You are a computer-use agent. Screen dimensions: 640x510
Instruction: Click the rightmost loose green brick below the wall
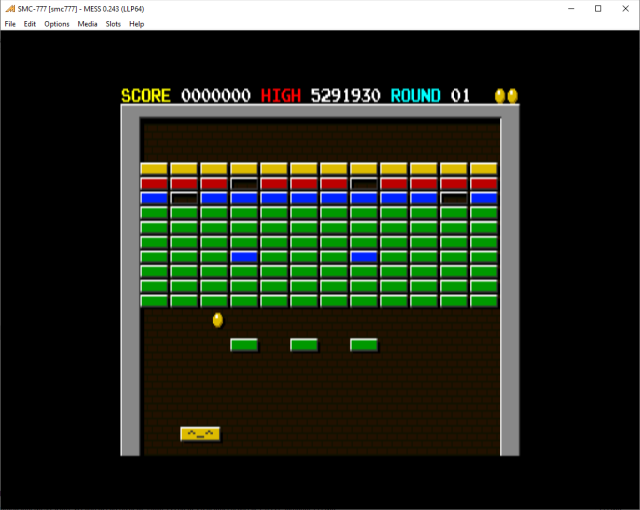[364, 345]
